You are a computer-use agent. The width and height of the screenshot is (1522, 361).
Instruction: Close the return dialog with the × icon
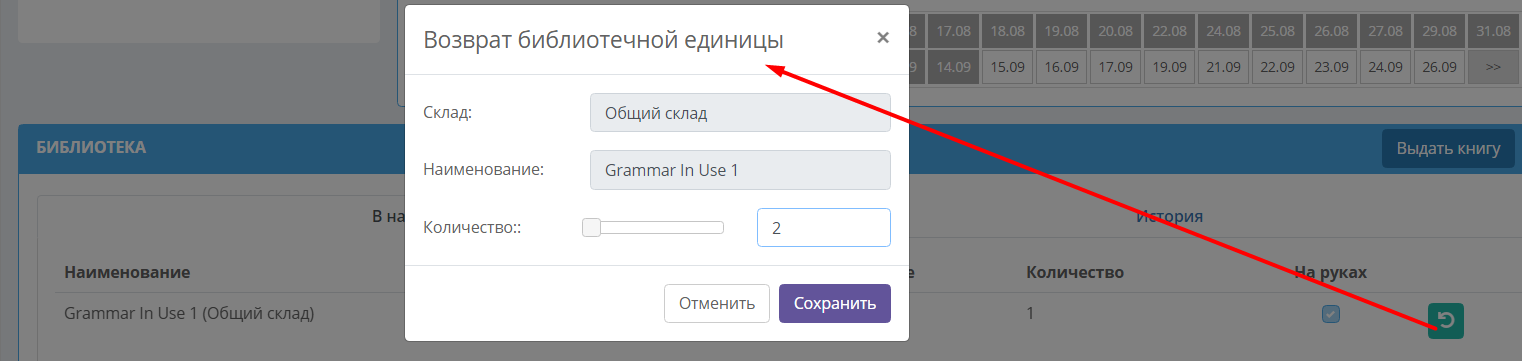[882, 38]
